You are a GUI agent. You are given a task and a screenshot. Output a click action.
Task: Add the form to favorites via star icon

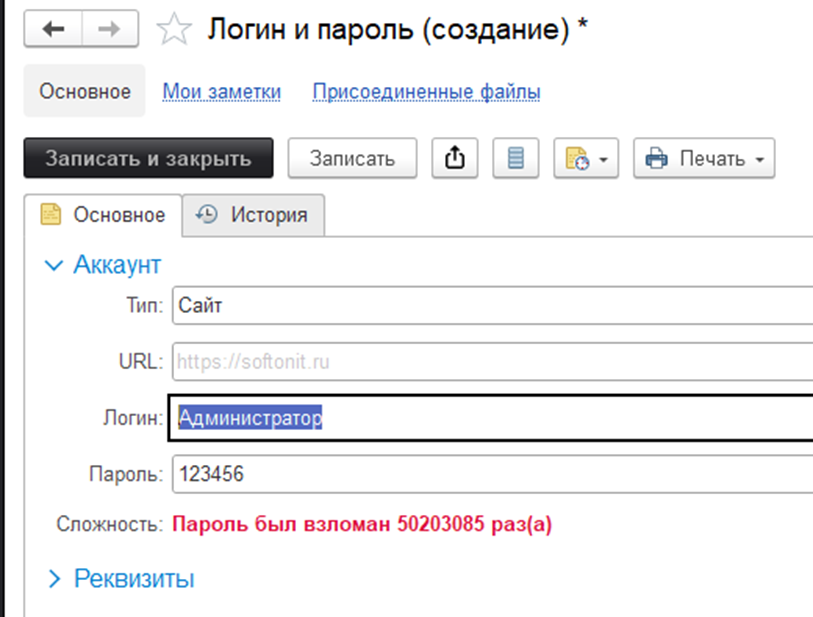click(173, 28)
